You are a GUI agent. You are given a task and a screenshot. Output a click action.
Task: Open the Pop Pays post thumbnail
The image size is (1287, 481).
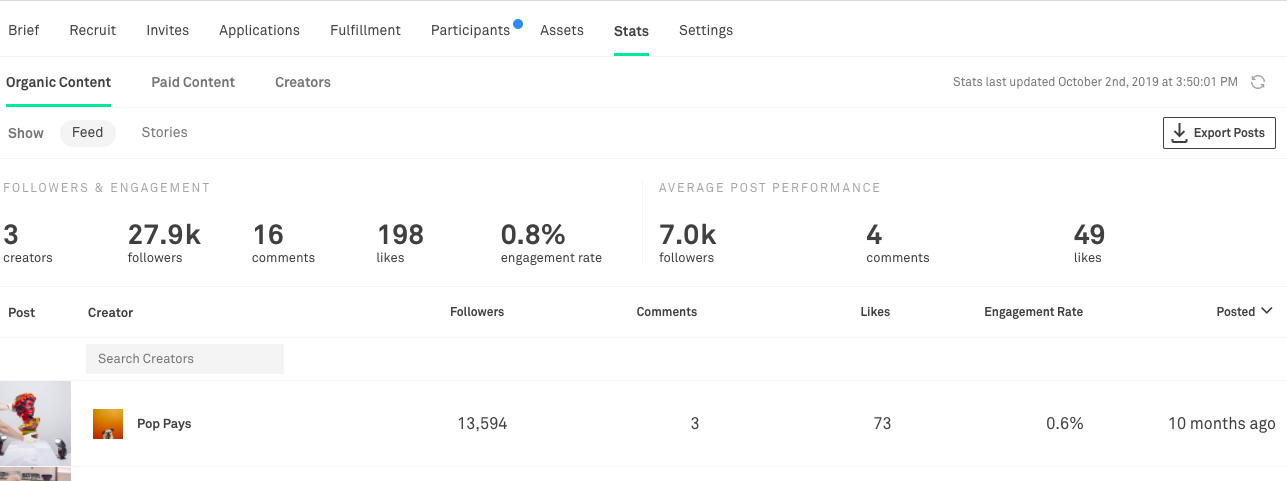point(35,423)
